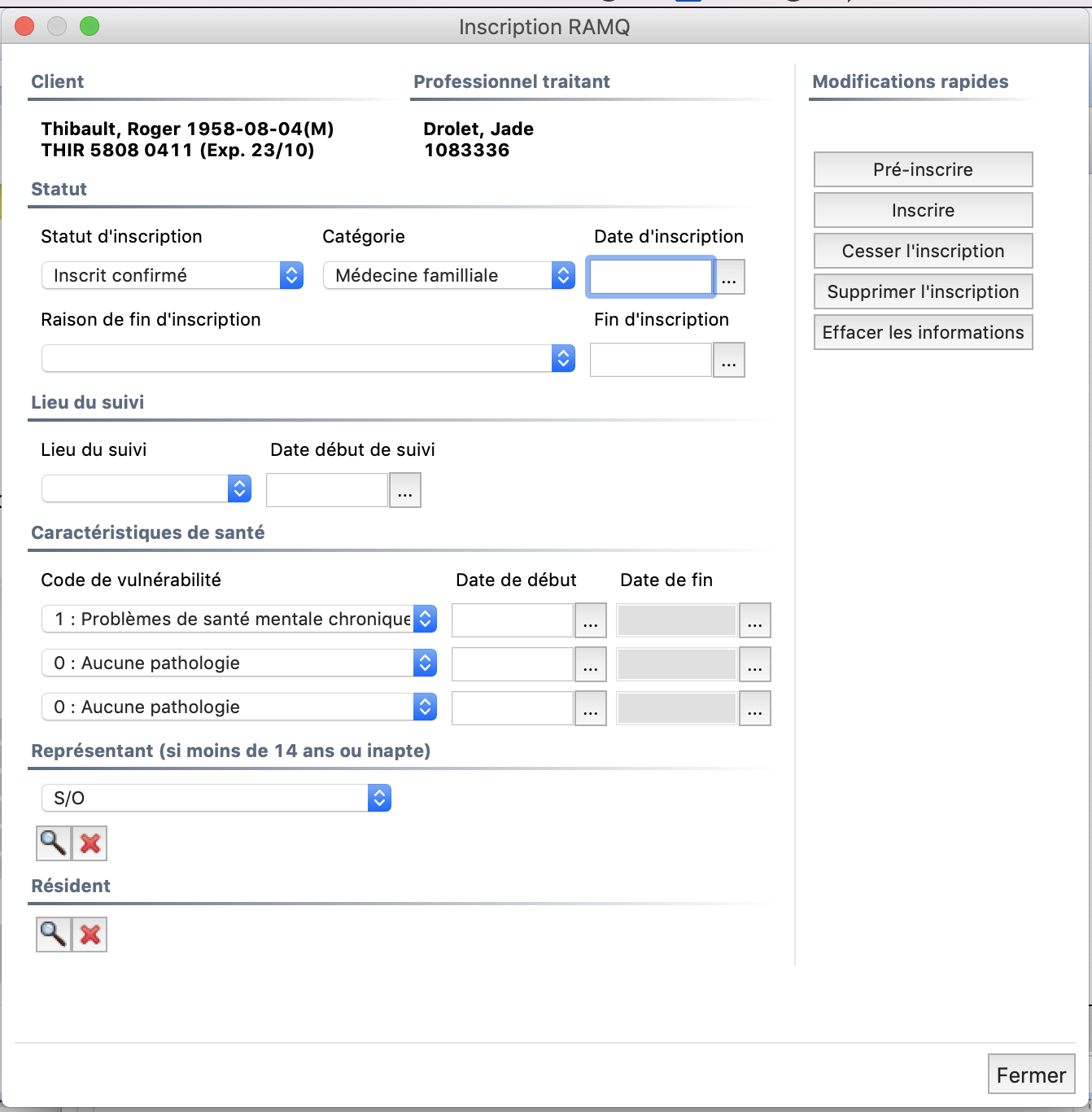Click Effacer les informations button
The height and width of the screenshot is (1112, 1092).
923,332
